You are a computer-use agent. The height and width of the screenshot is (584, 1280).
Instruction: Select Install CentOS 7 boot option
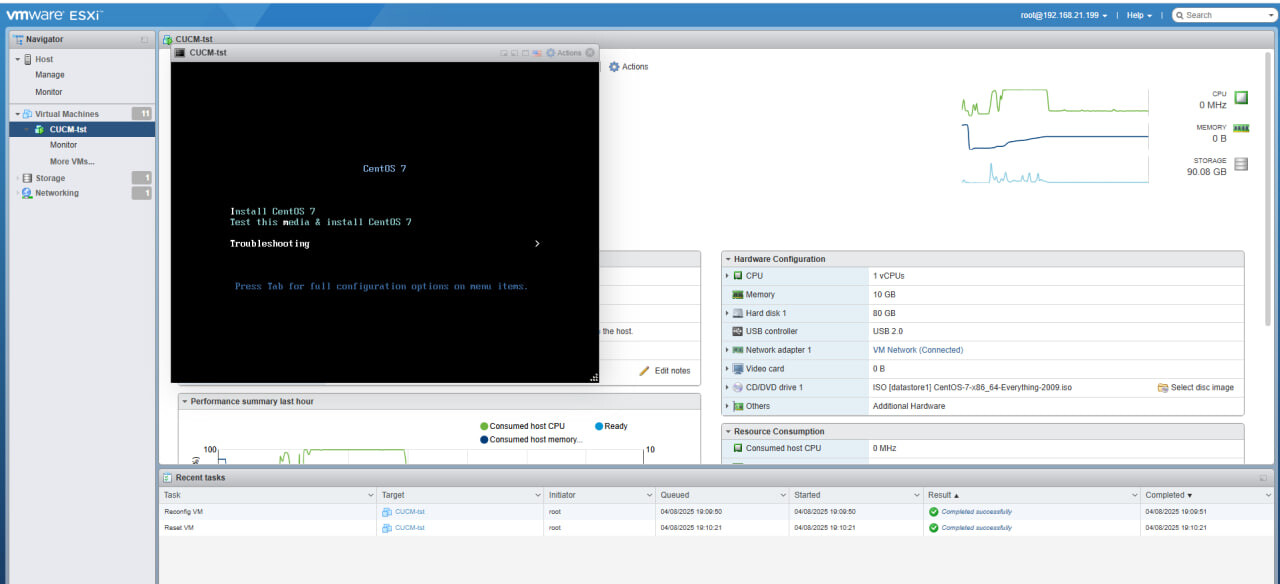point(273,211)
